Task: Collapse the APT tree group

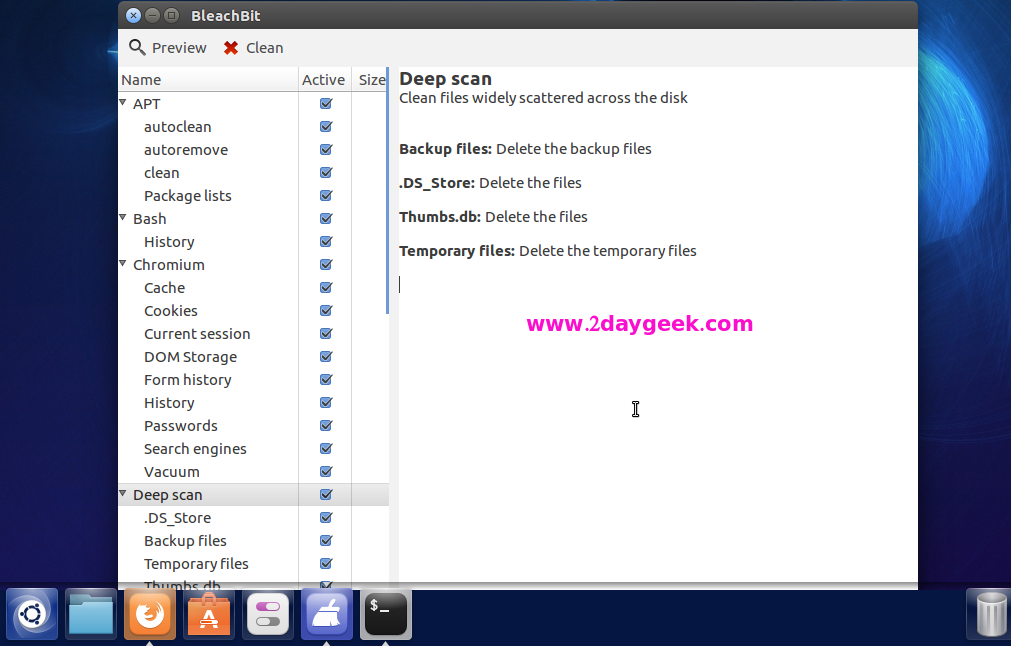Action: pos(123,103)
